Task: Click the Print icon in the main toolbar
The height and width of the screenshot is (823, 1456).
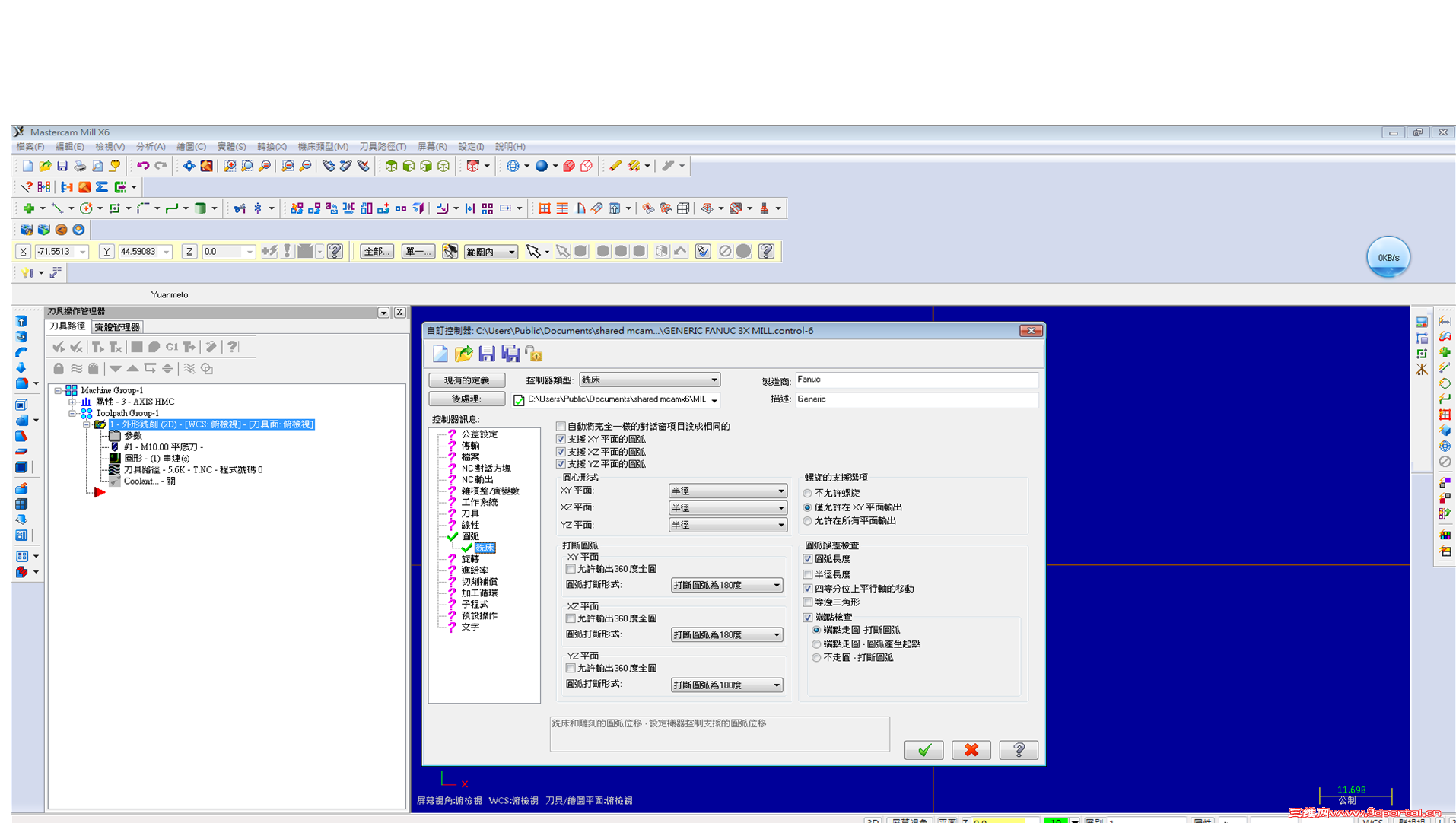Action: [x=80, y=166]
